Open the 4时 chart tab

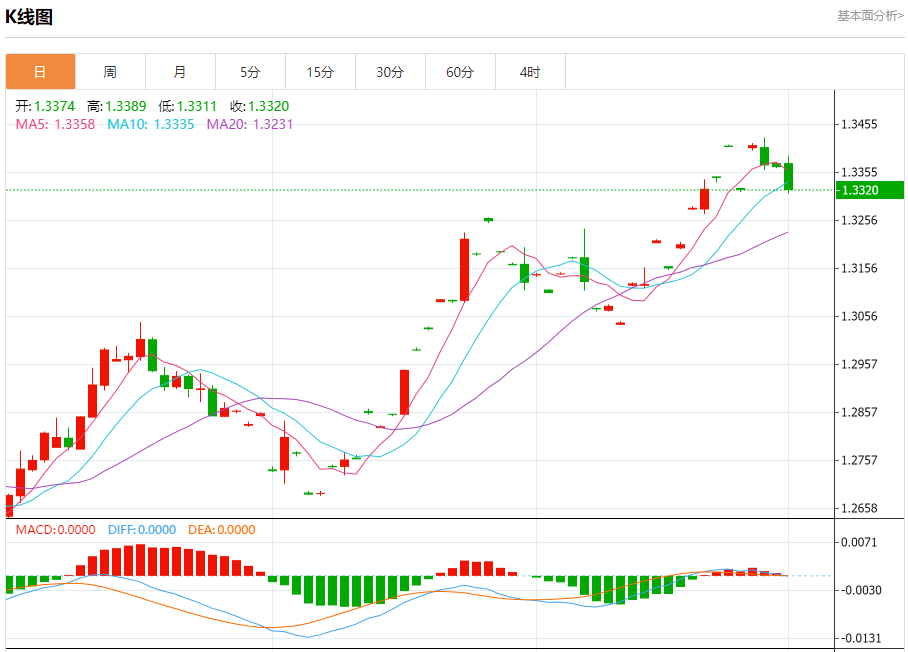tap(530, 72)
